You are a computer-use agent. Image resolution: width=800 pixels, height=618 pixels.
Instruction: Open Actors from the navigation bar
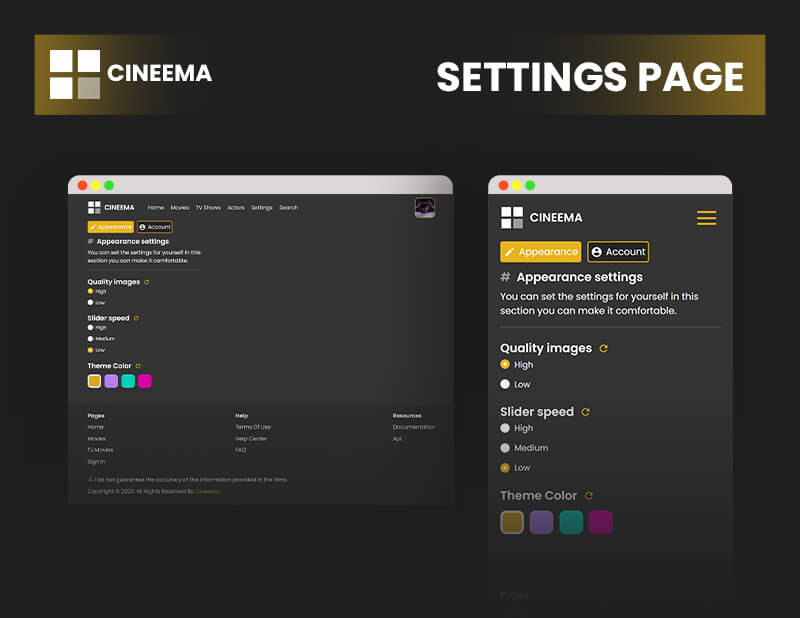[x=237, y=207]
